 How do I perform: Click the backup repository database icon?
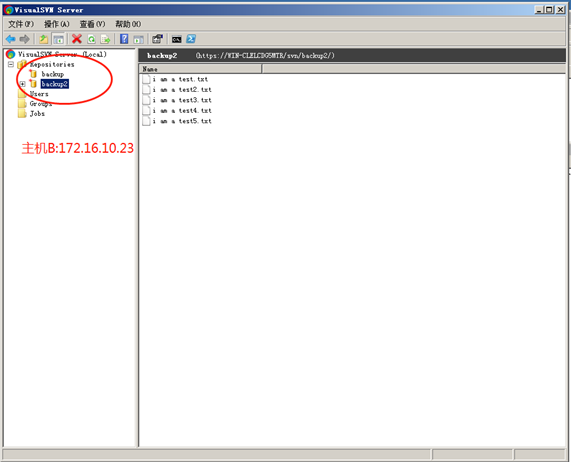click(33, 74)
